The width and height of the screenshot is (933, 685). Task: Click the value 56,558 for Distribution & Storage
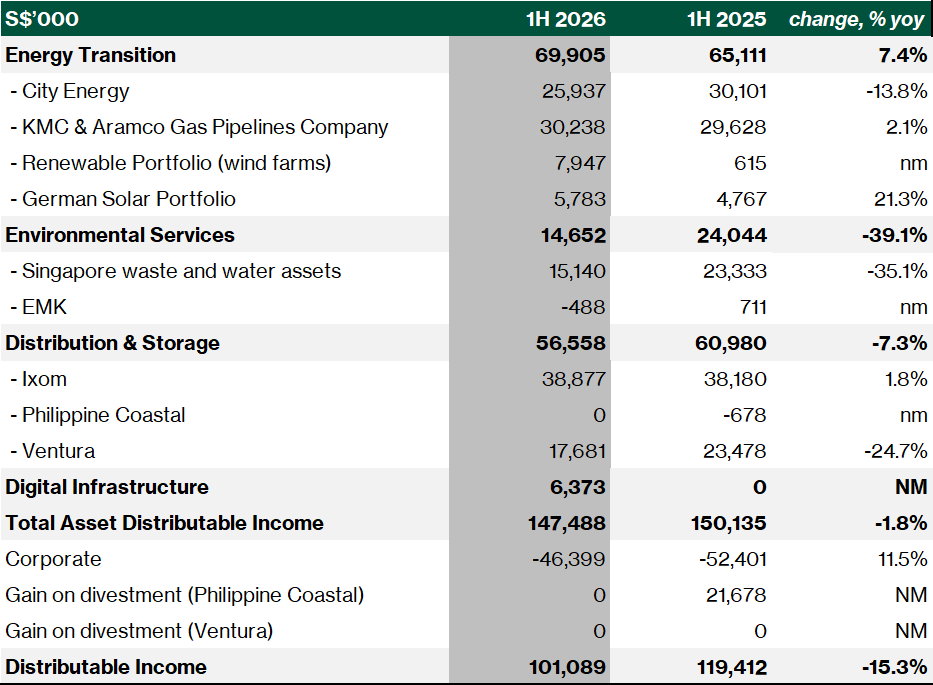coord(571,343)
